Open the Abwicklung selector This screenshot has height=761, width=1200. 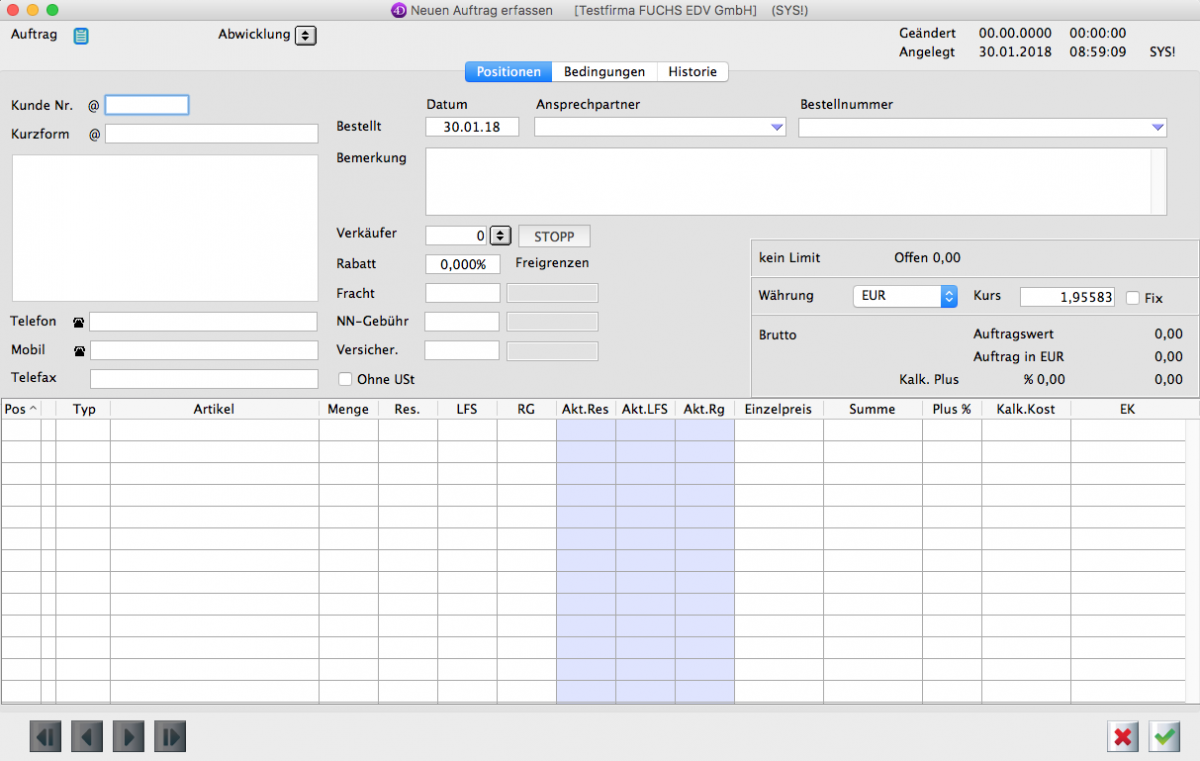coord(306,35)
